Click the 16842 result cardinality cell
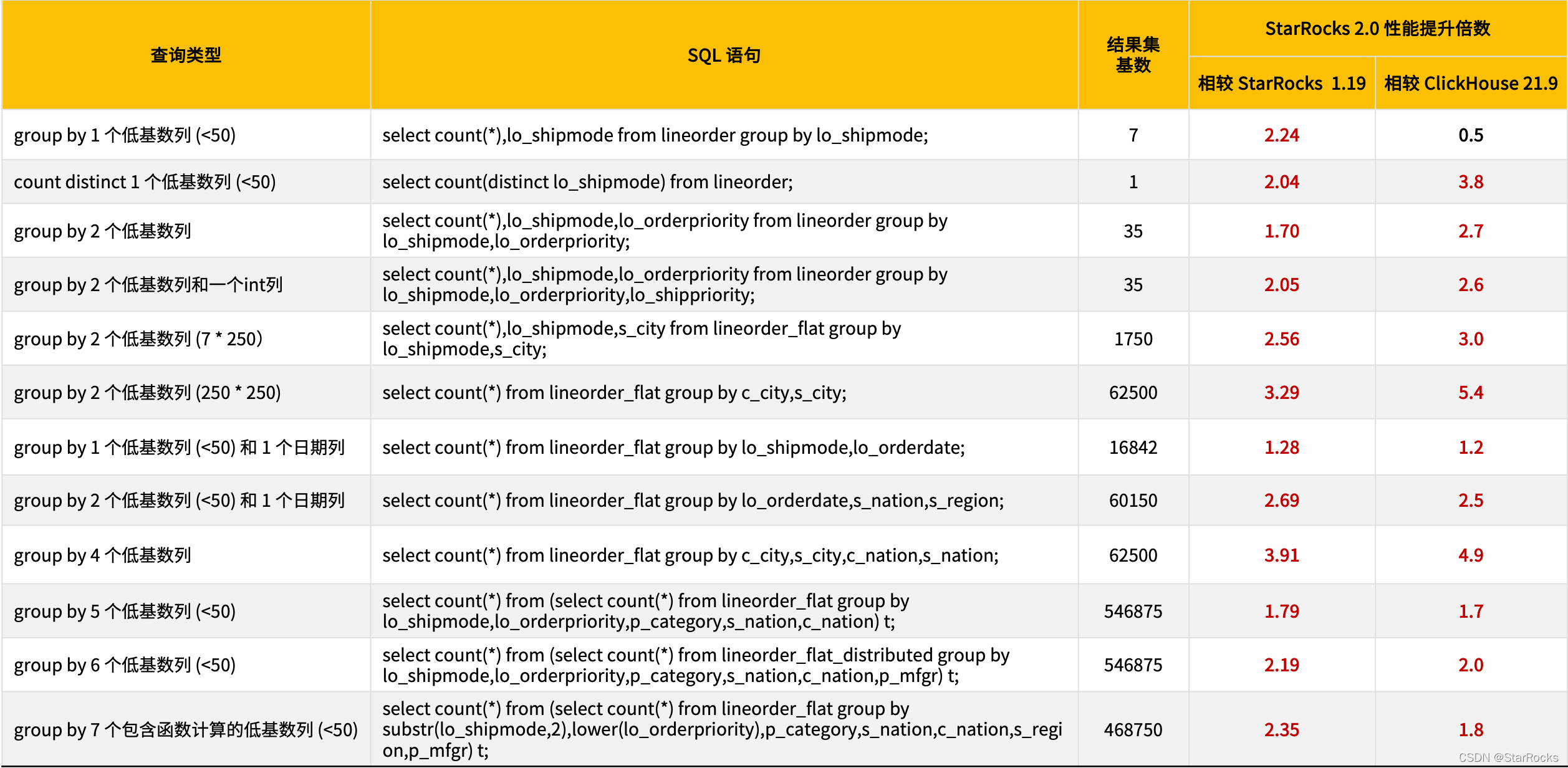The height and width of the screenshot is (768, 1568). pyautogui.click(x=1133, y=448)
